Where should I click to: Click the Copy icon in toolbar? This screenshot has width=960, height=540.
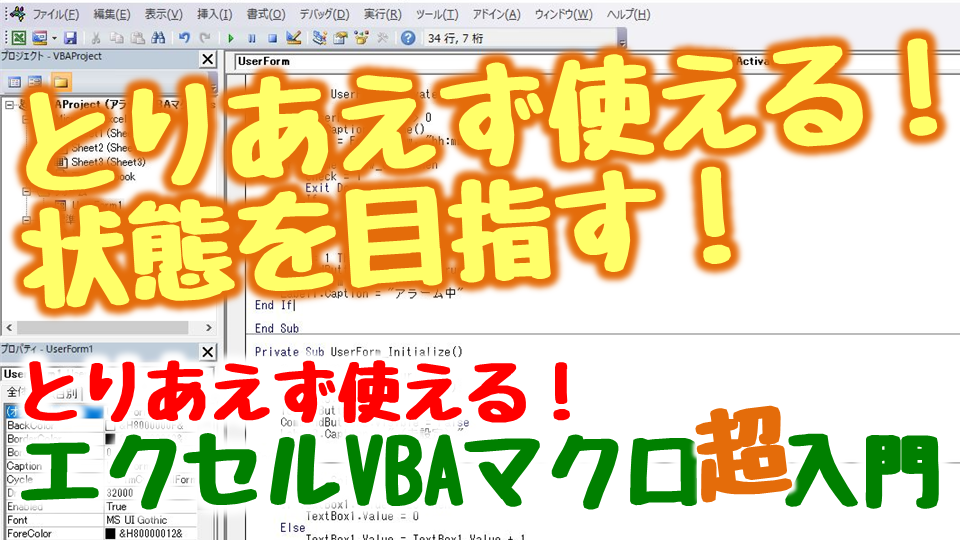point(116,38)
